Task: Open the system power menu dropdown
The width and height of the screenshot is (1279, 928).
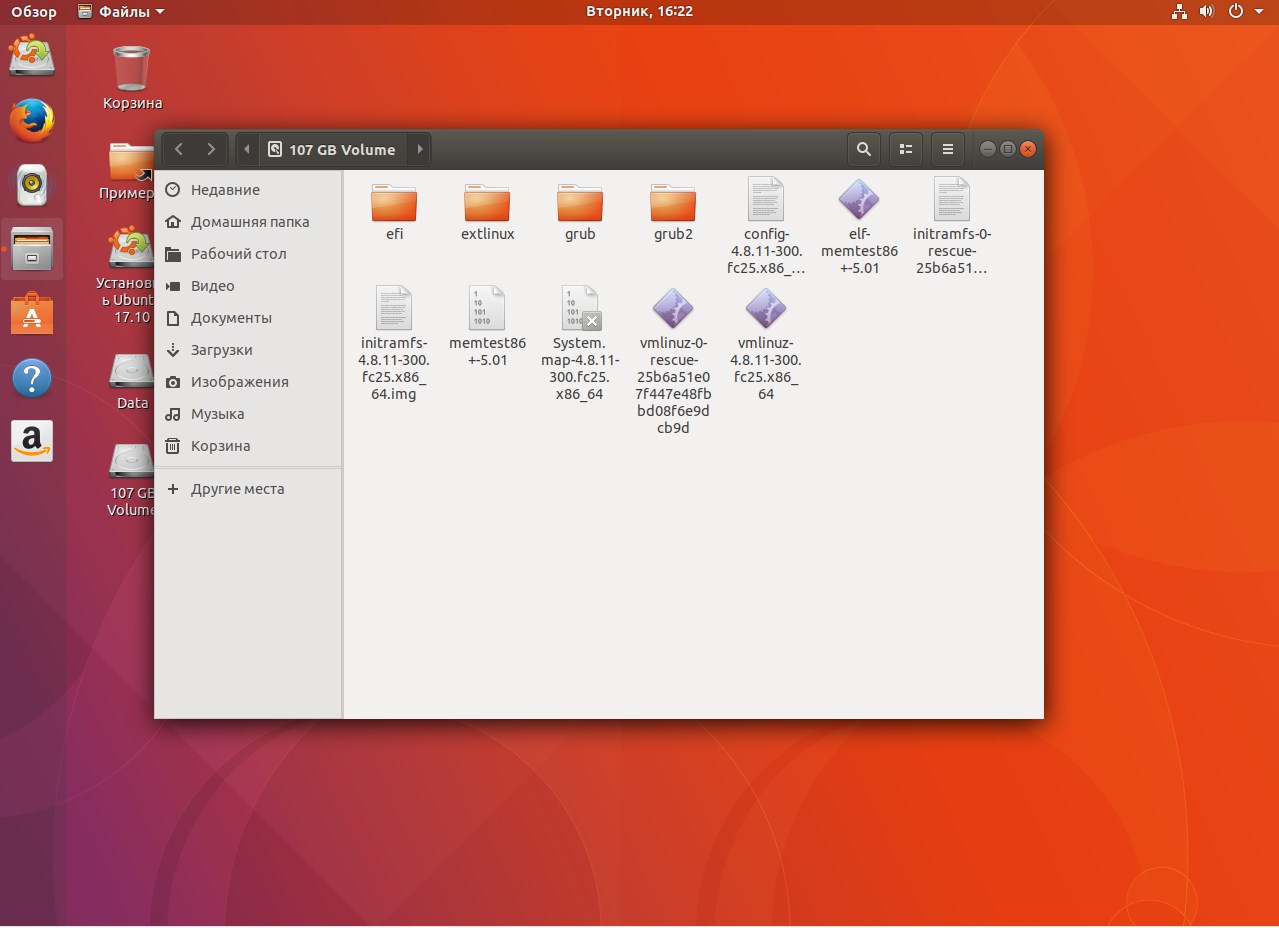Action: tap(1242, 12)
